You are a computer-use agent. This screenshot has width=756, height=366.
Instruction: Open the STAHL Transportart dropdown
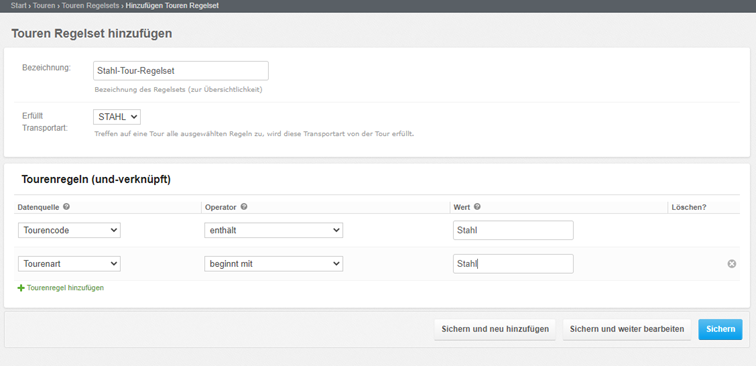(117, 117)
